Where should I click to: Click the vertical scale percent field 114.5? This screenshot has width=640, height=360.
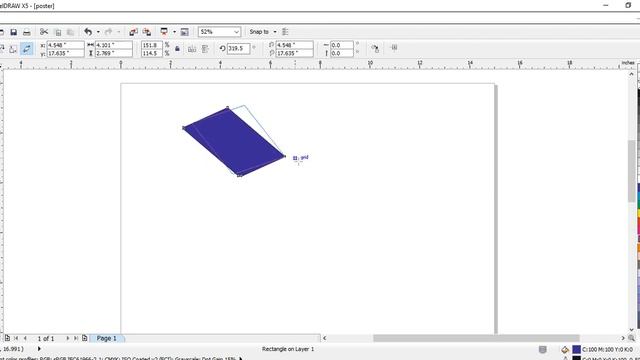[x=152, y=53]
